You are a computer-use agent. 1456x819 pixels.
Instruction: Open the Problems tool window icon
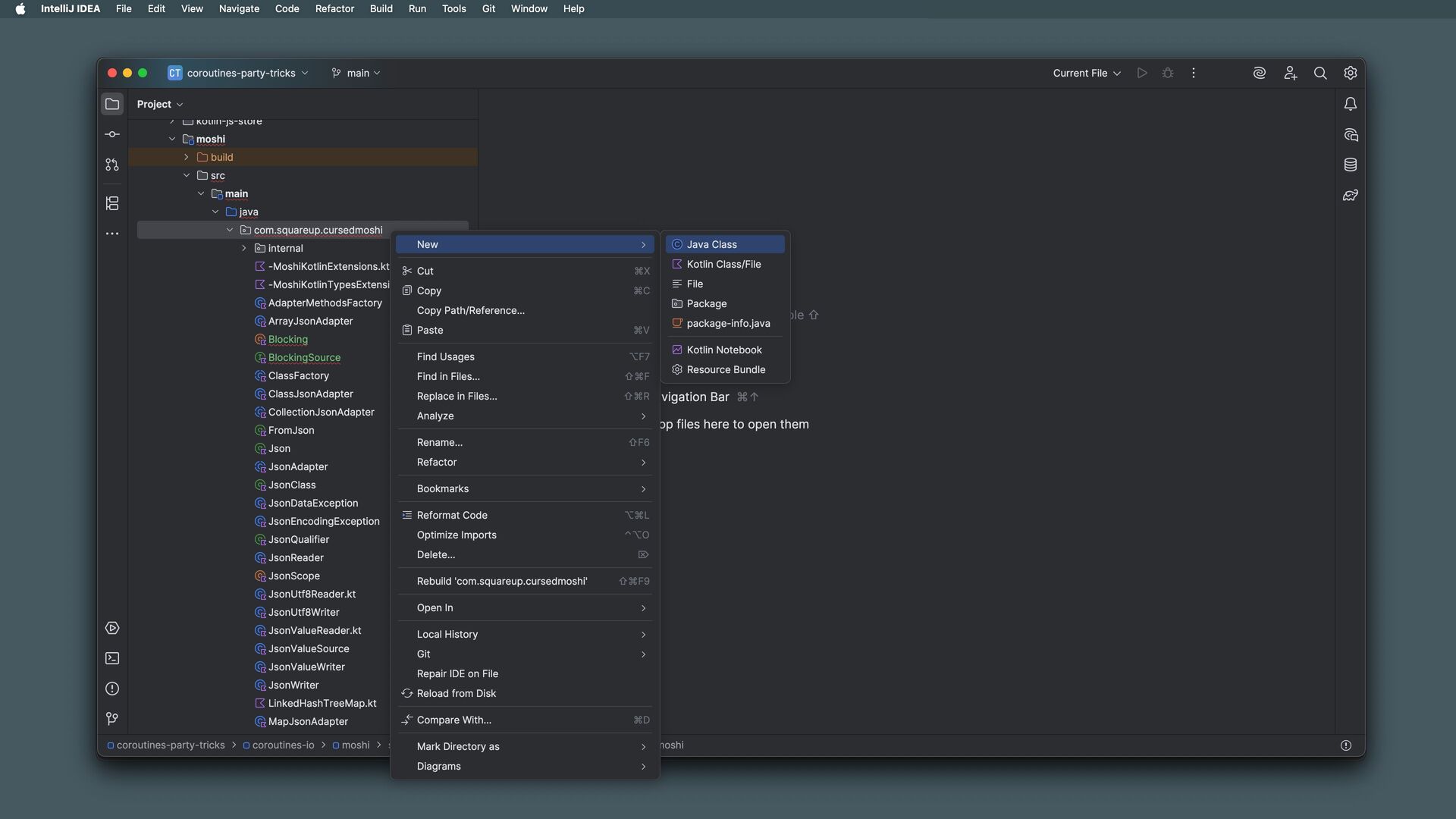(x=112, y=689)
